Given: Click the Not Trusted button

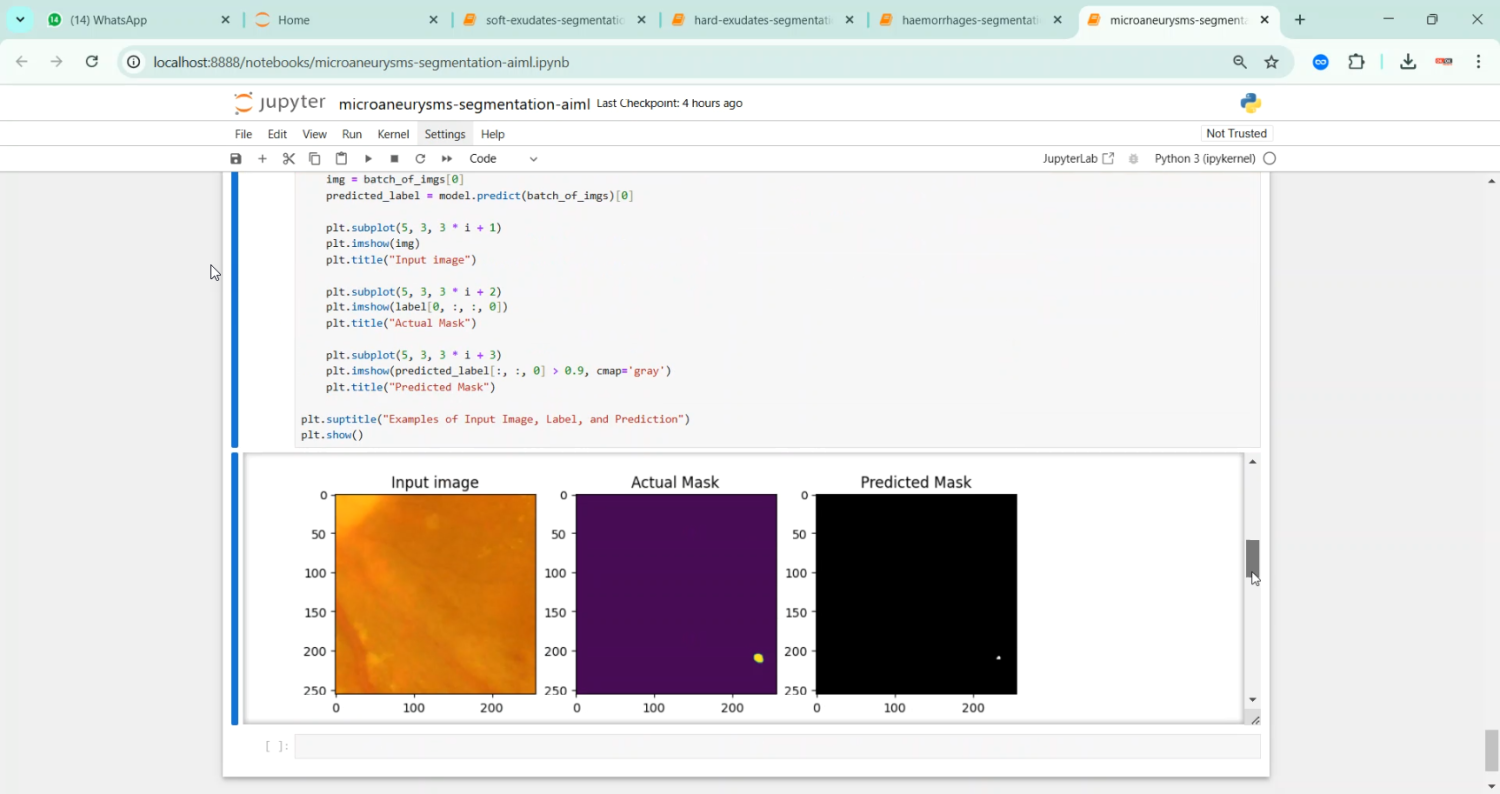Looking at the screenshot, I should click(x=1236, y=134).
